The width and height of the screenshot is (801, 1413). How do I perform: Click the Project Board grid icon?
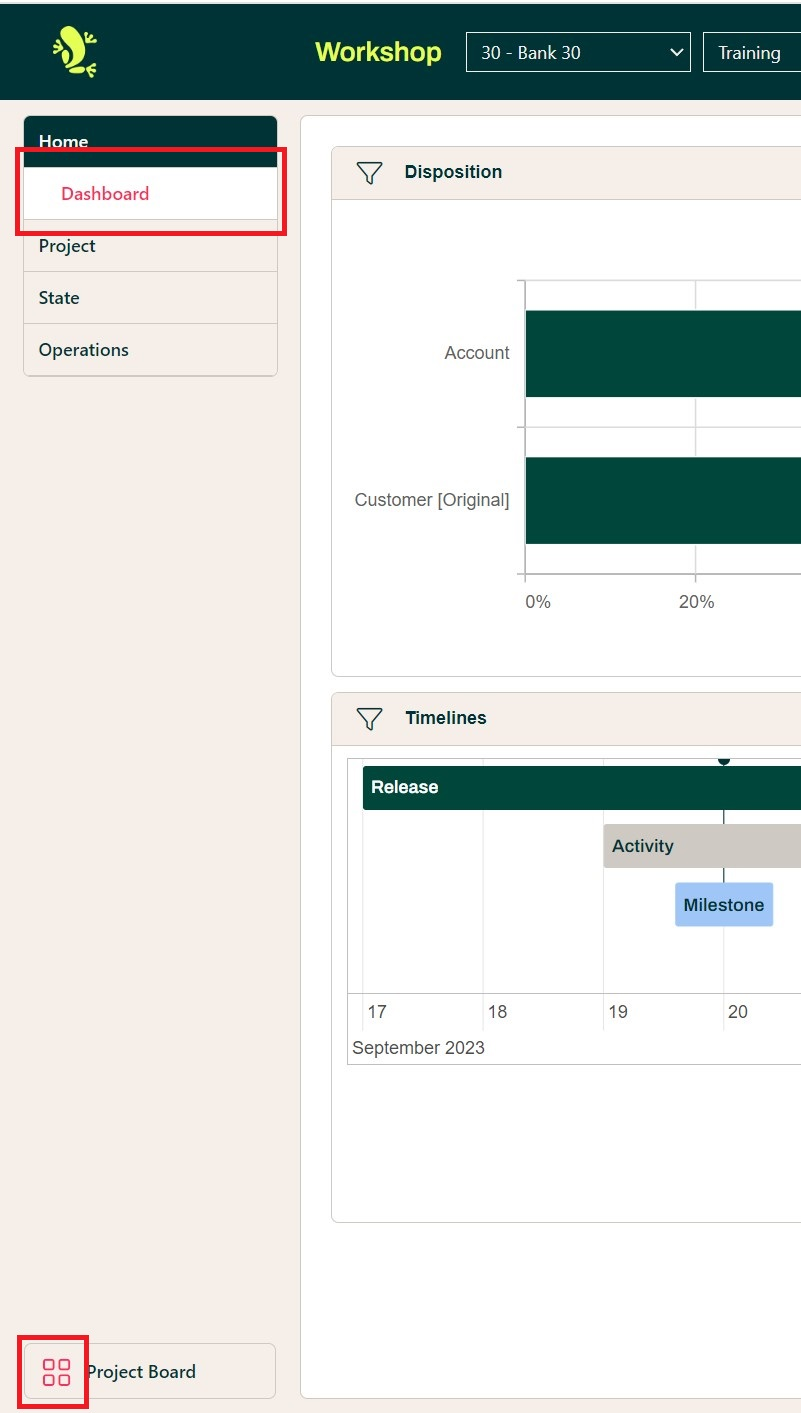(57, 1372)
